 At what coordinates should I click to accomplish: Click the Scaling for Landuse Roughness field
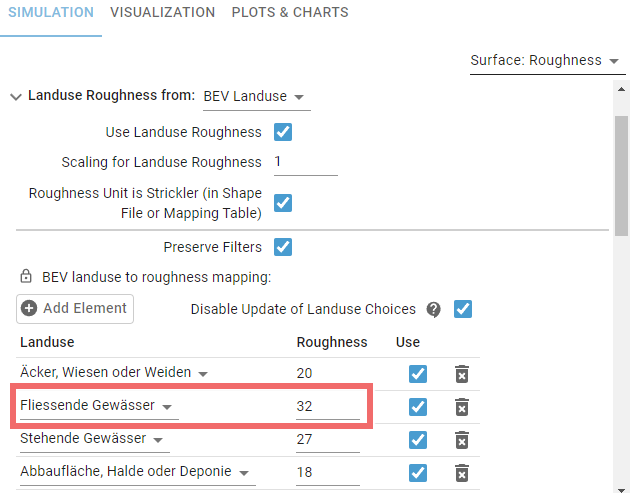pyautogui.click(x=304, y=162)
